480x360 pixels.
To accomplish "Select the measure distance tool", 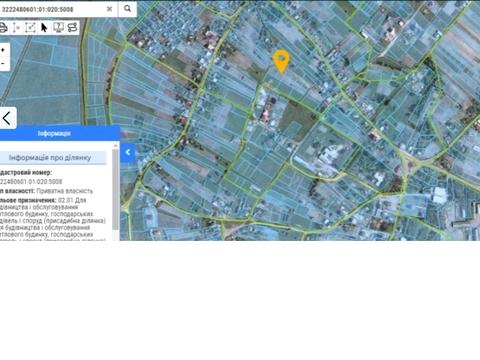I will click(x=16, y=28).
